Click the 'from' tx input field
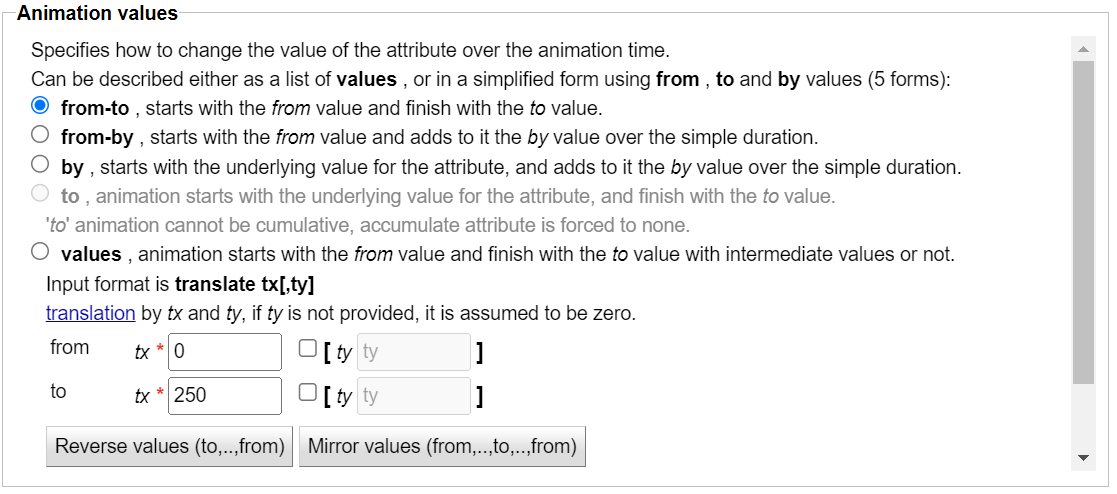Image resolution: width=1117 pixels, height=494 pixels. point(226,352)
